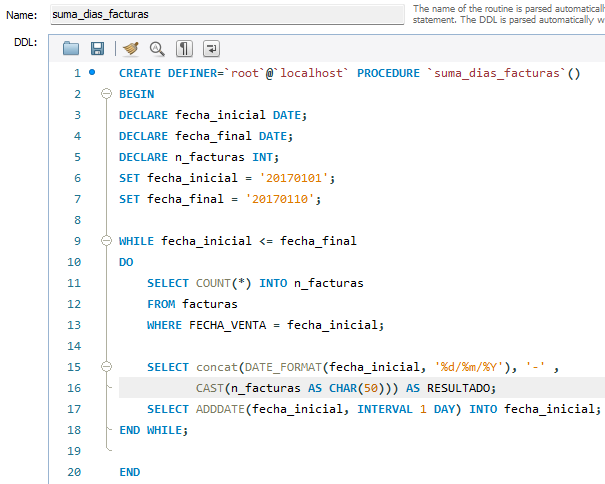The height and width of the screenshot is (484, 605).
Task: Click the facturas table name in FROM clause
Action: coord(210,304)
